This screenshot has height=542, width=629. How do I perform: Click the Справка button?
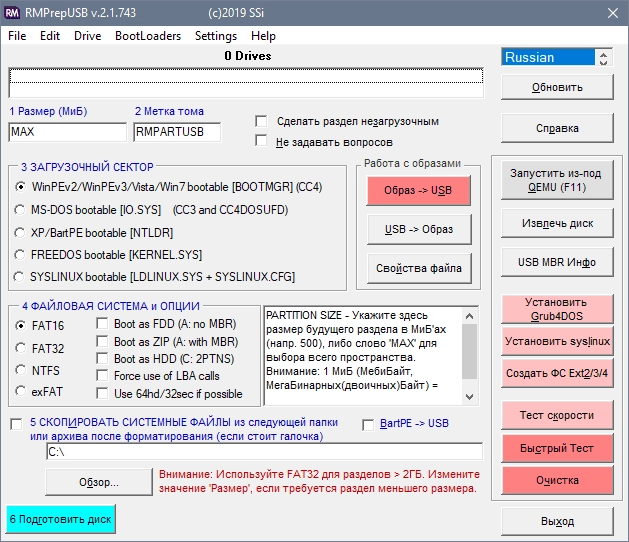[x=557, y=128]
